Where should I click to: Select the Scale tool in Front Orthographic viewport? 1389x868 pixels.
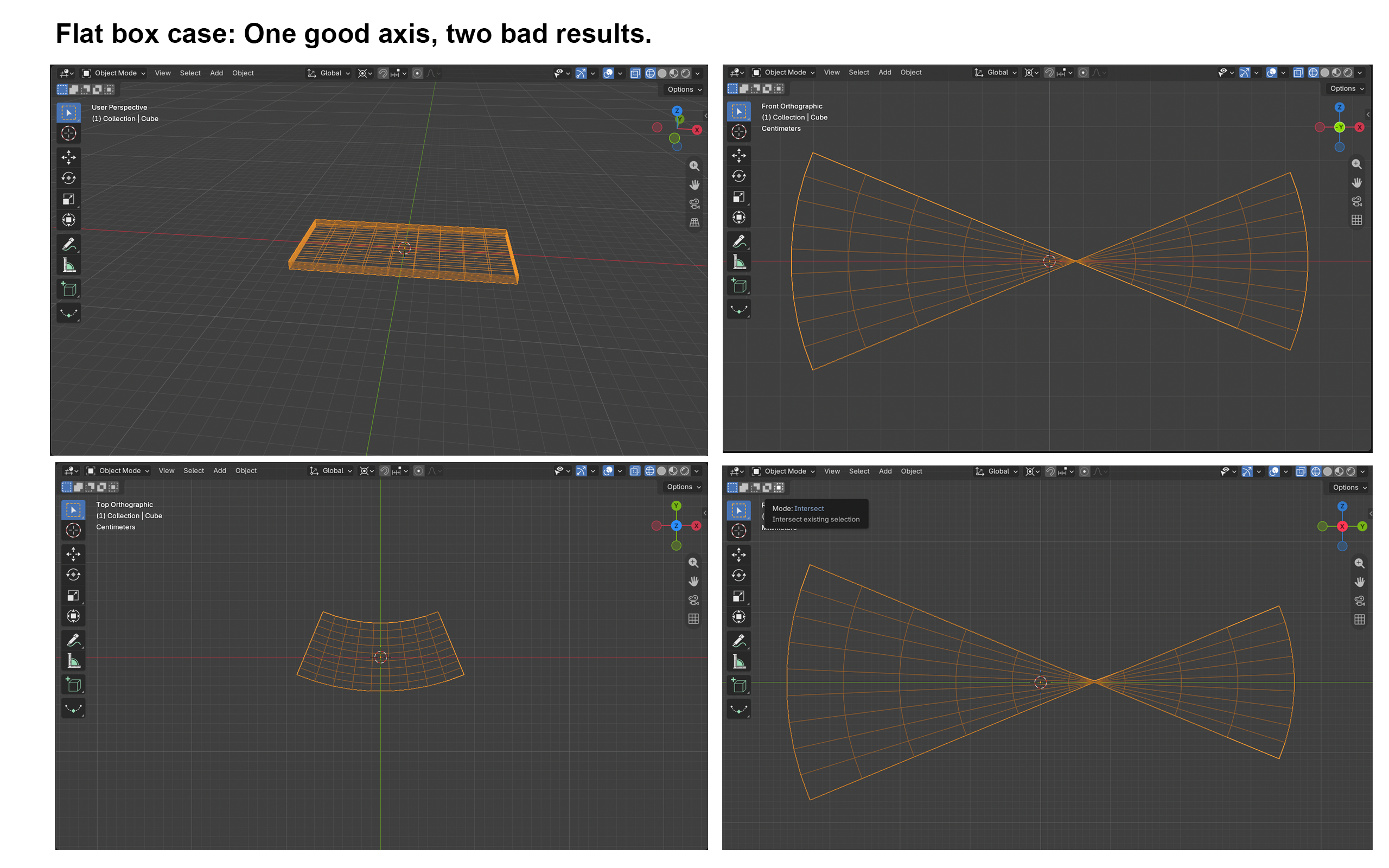pyautogui.click(x=740, y=197)
